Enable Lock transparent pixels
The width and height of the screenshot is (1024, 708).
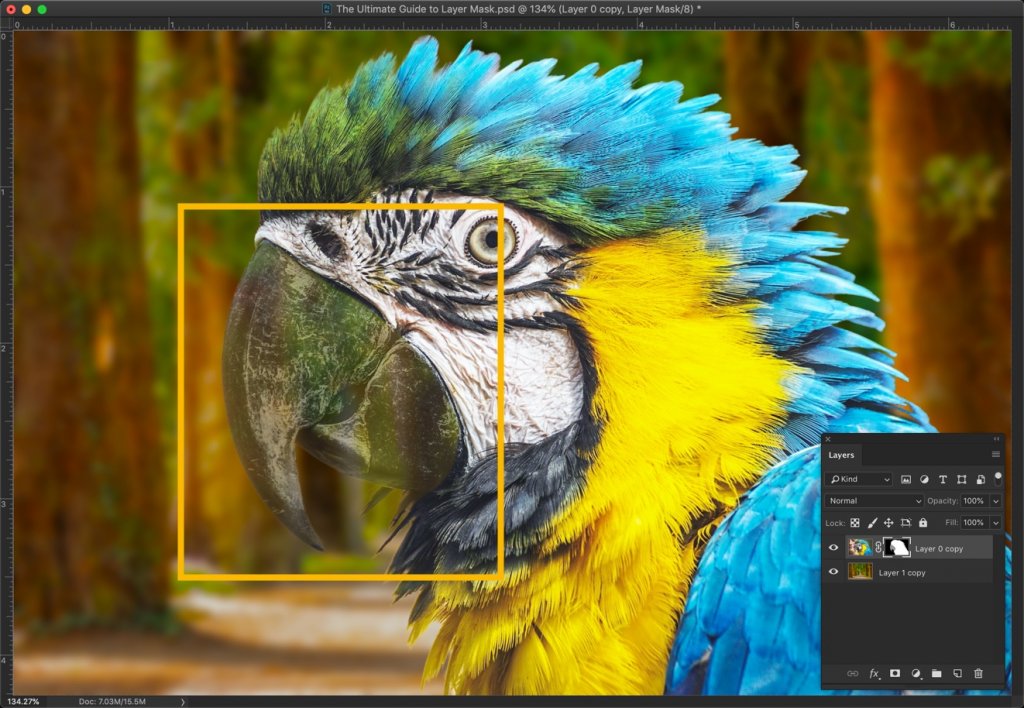tap(855, 522)
